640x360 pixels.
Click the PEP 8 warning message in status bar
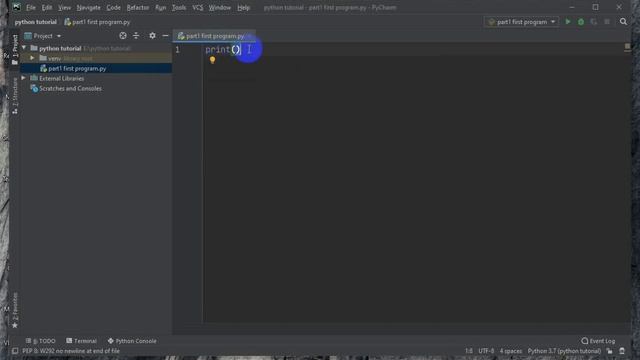pyautogui.click(x=71, y=351)
